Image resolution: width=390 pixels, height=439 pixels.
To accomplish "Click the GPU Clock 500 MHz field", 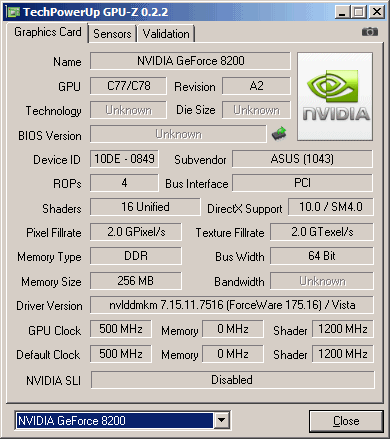I will pyautogui.click(x=121, y=329).
